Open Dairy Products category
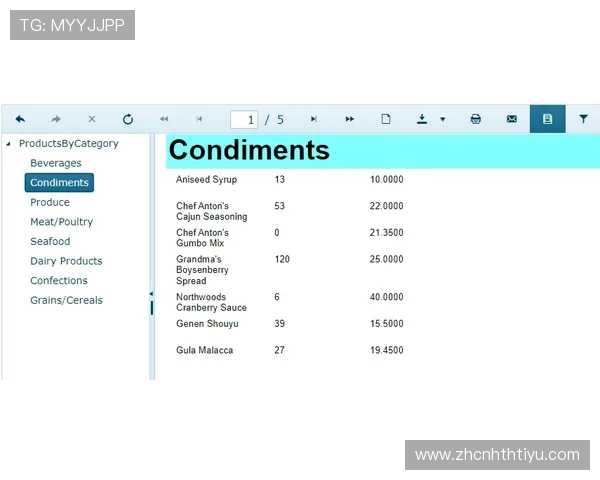 coord(66,261)
